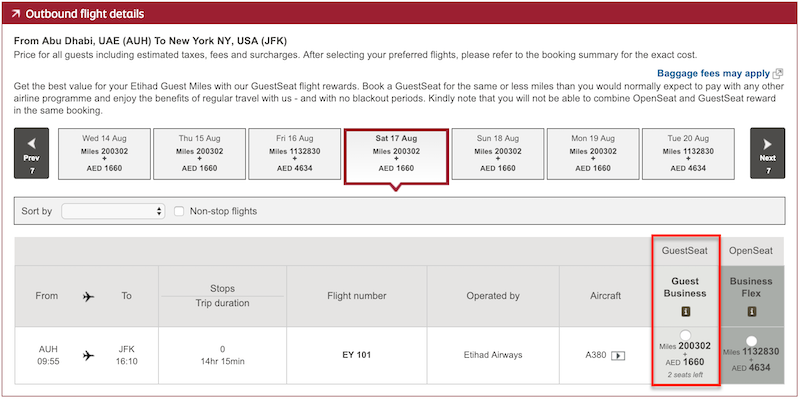Select Sat 17 Aug date tab
This screenshot has width=800, height=399.
coord(396,156)
